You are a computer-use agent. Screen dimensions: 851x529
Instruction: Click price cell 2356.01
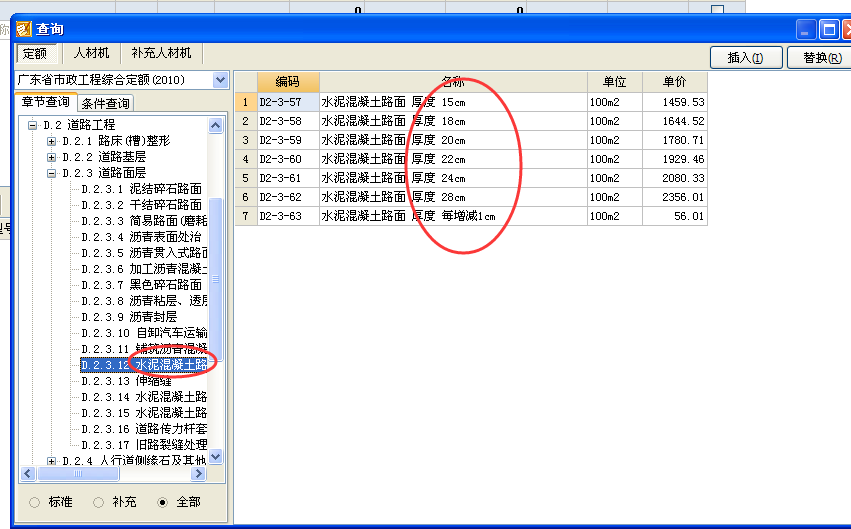click(675, 197)
